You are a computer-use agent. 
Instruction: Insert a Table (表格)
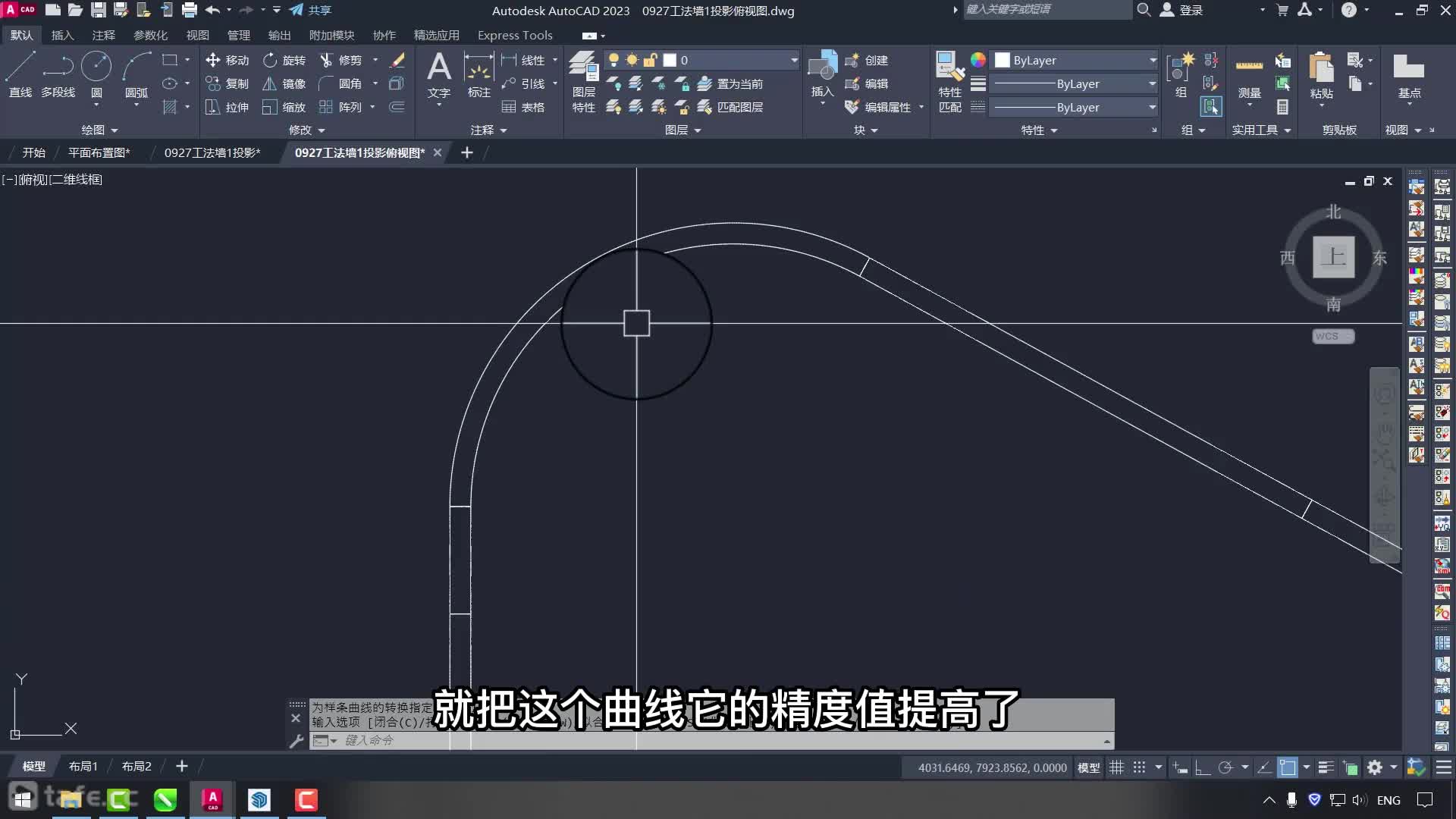pyautogui.click(x=523, y=107)
